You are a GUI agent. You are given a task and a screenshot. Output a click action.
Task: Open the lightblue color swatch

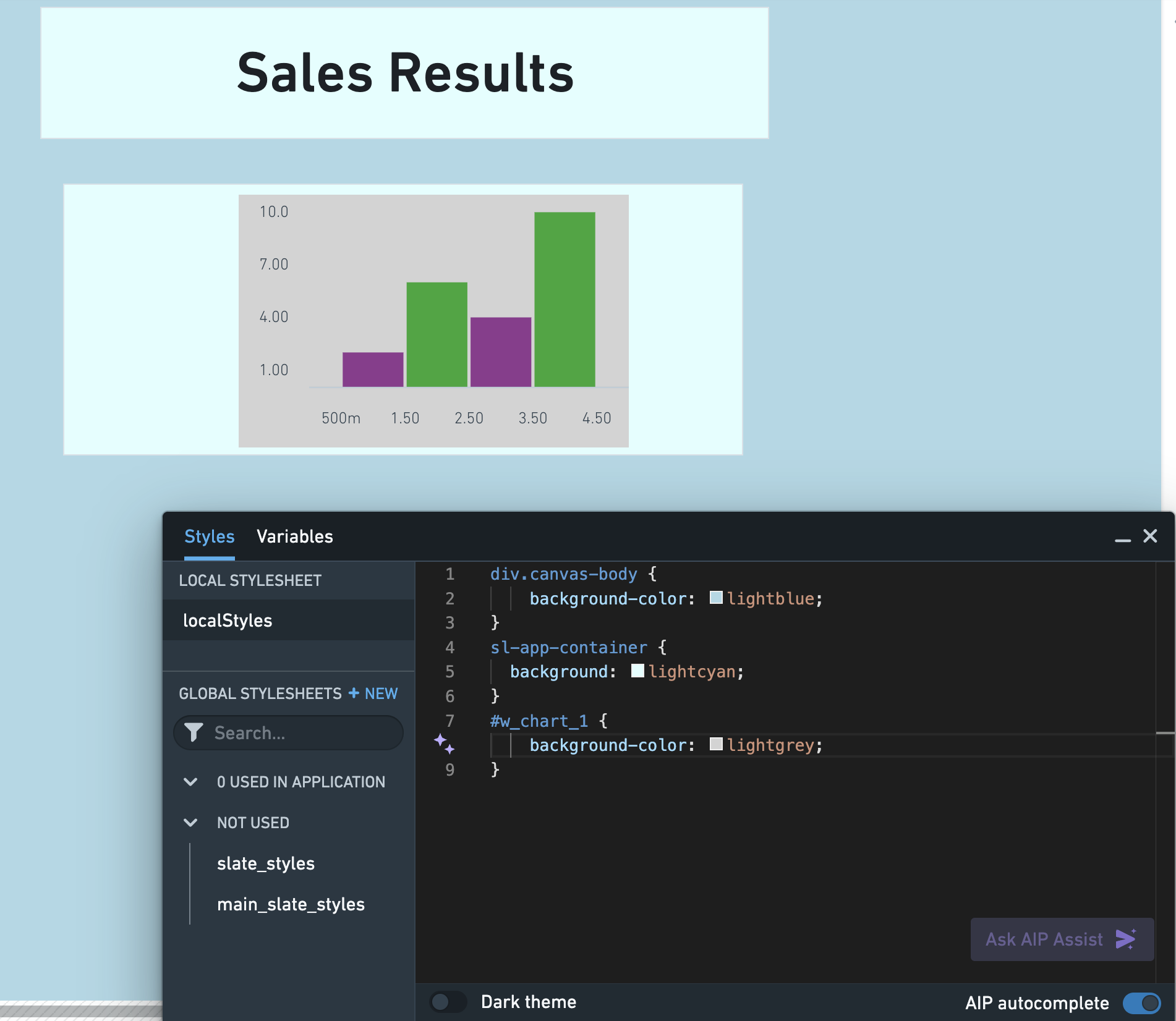[716, 598]
